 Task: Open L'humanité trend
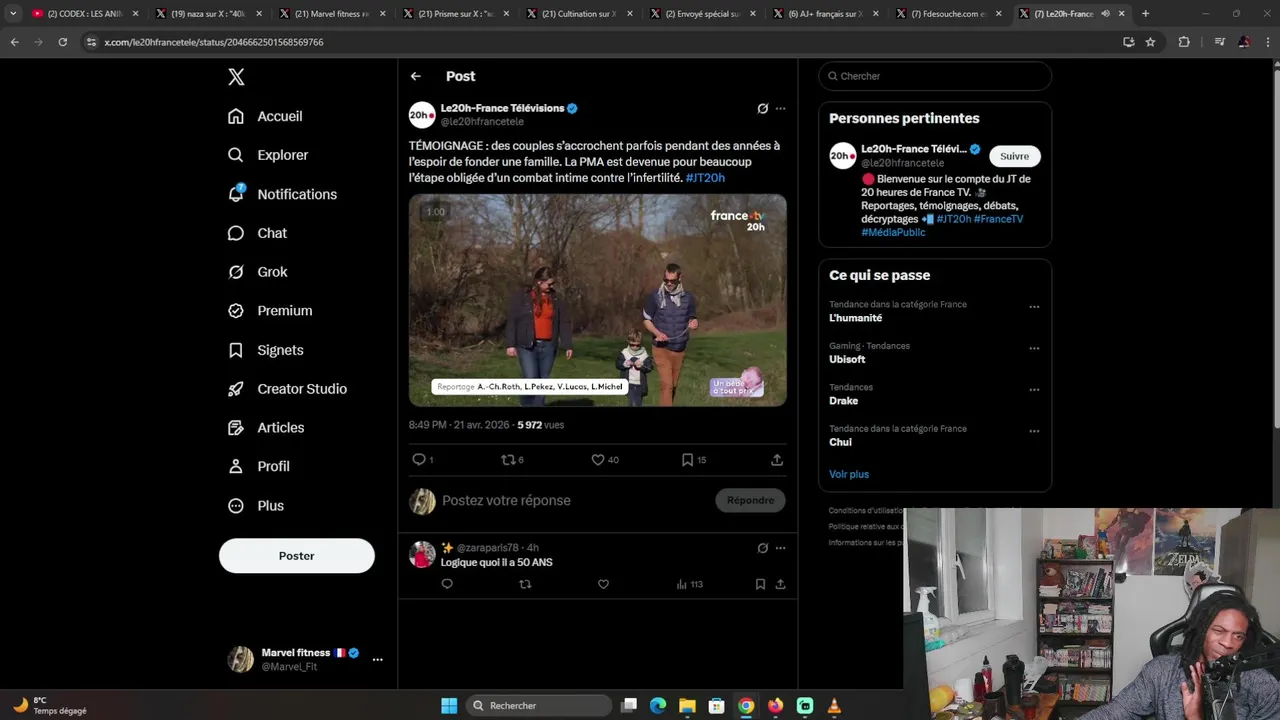pos(855,318)
